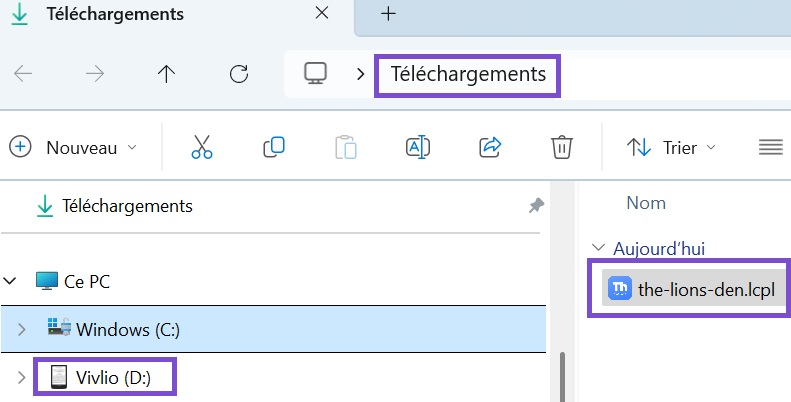Refresh the current folder view
This screenshot has width=791, height=402.
click(x=238, y=74)
